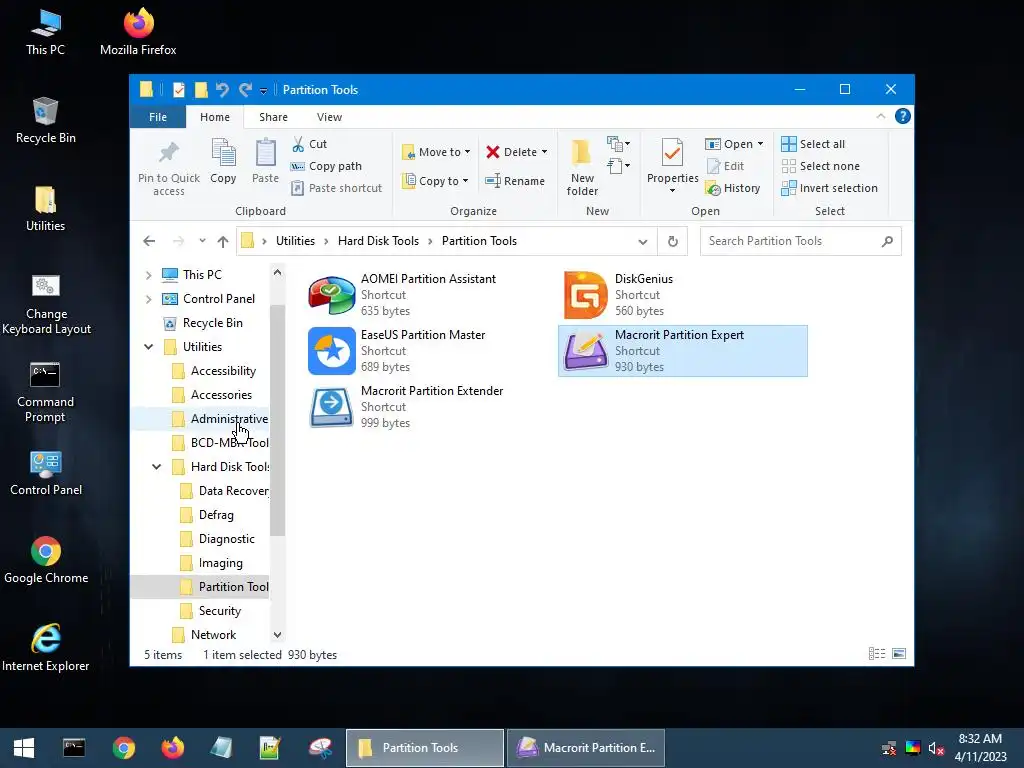1024x768 pixels.
Task: Switch to the Home ribbon tab
Action: 215,117
